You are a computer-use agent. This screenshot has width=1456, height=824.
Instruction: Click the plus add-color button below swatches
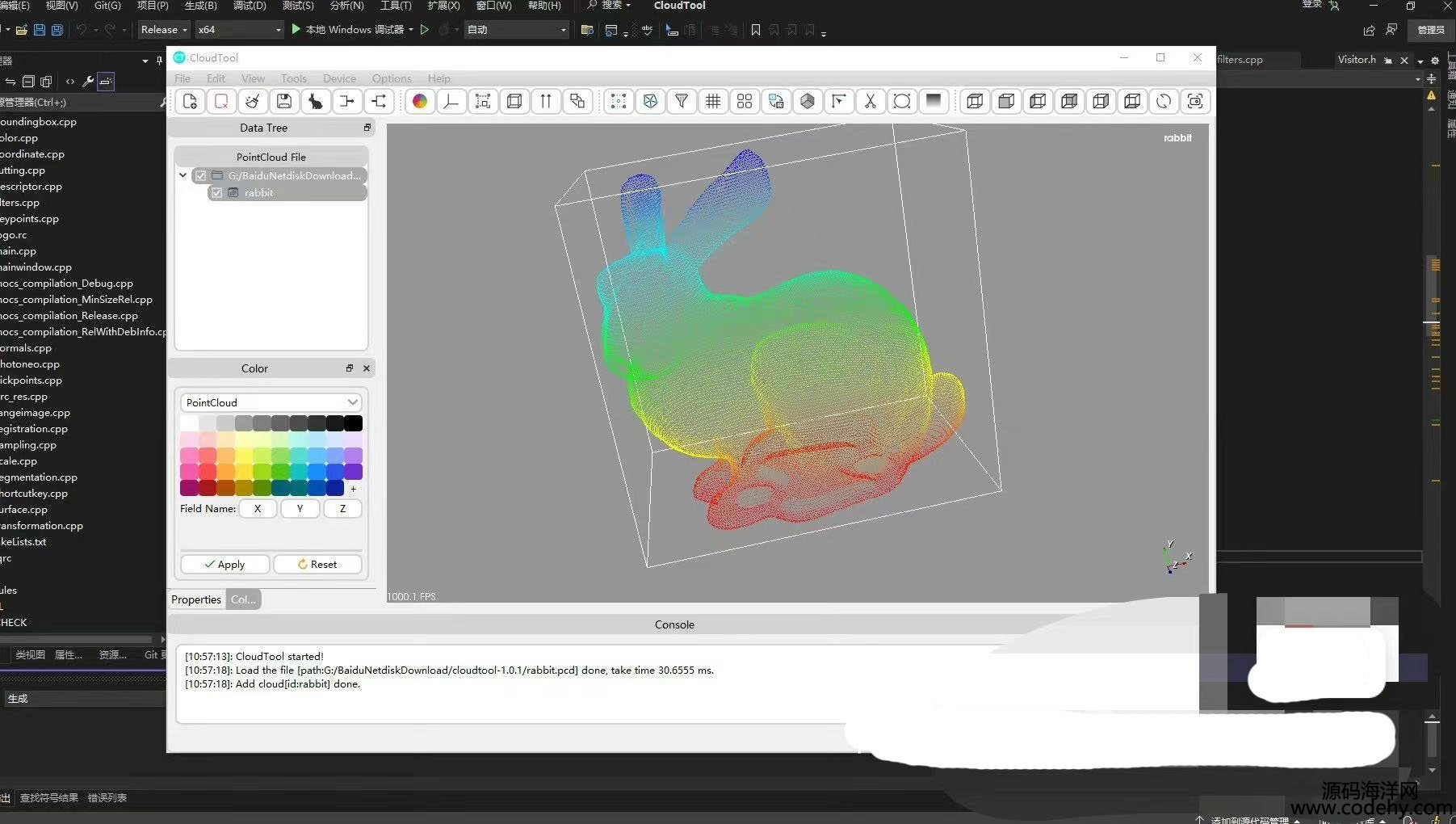coord(353,489)
